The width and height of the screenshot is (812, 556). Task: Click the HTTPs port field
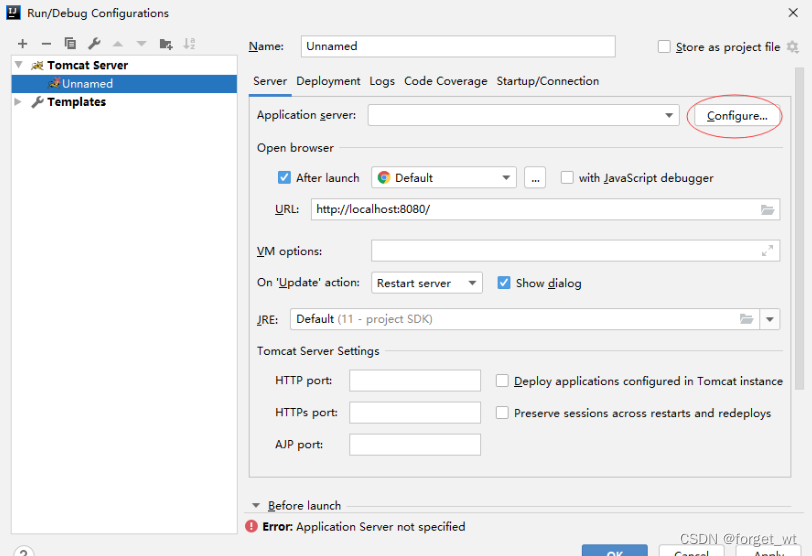[x=415, y=413]
